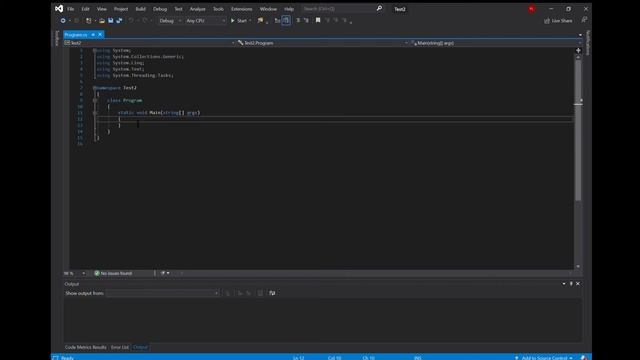The image size is (640, 360).
Task: Select the Program.cs document tab
Action: click(x=76, y=35)
